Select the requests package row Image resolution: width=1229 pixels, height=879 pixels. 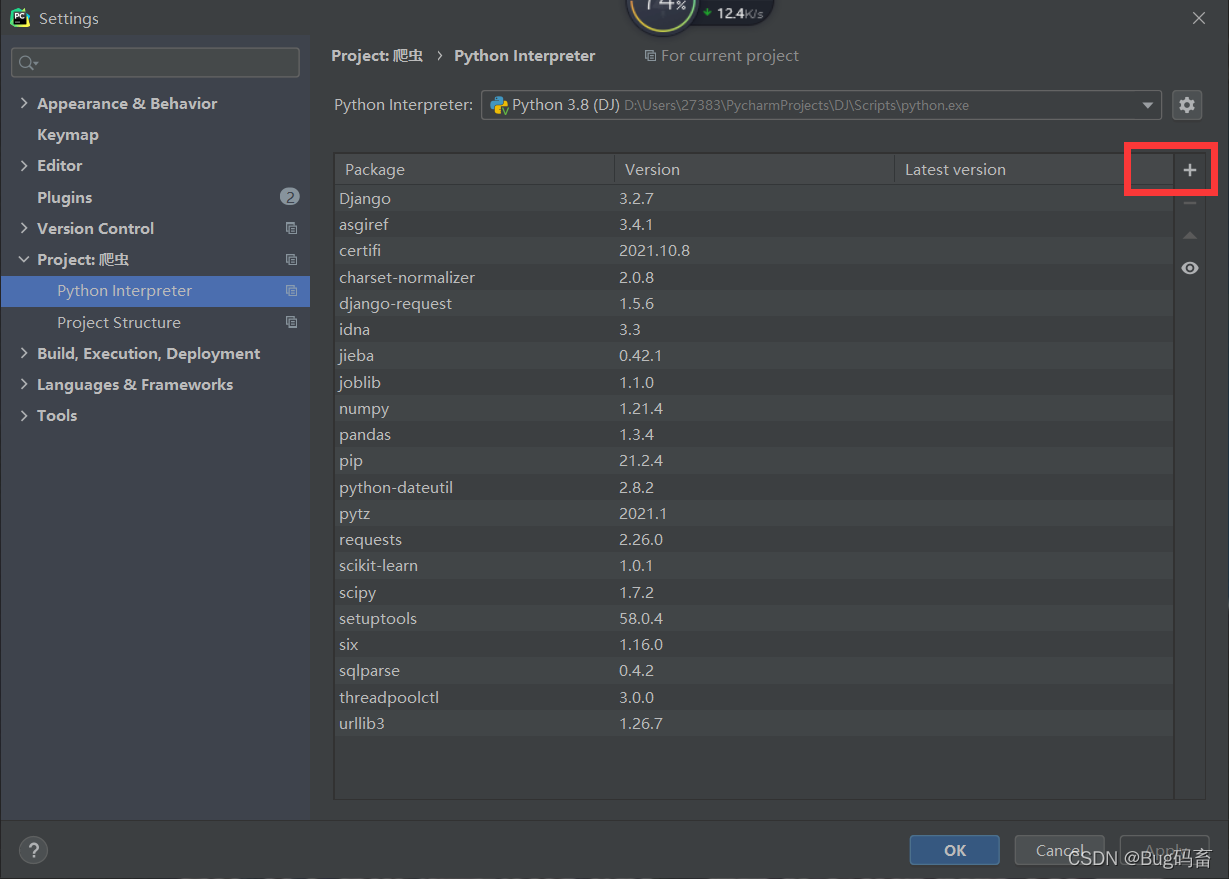[x=754, y=540]
